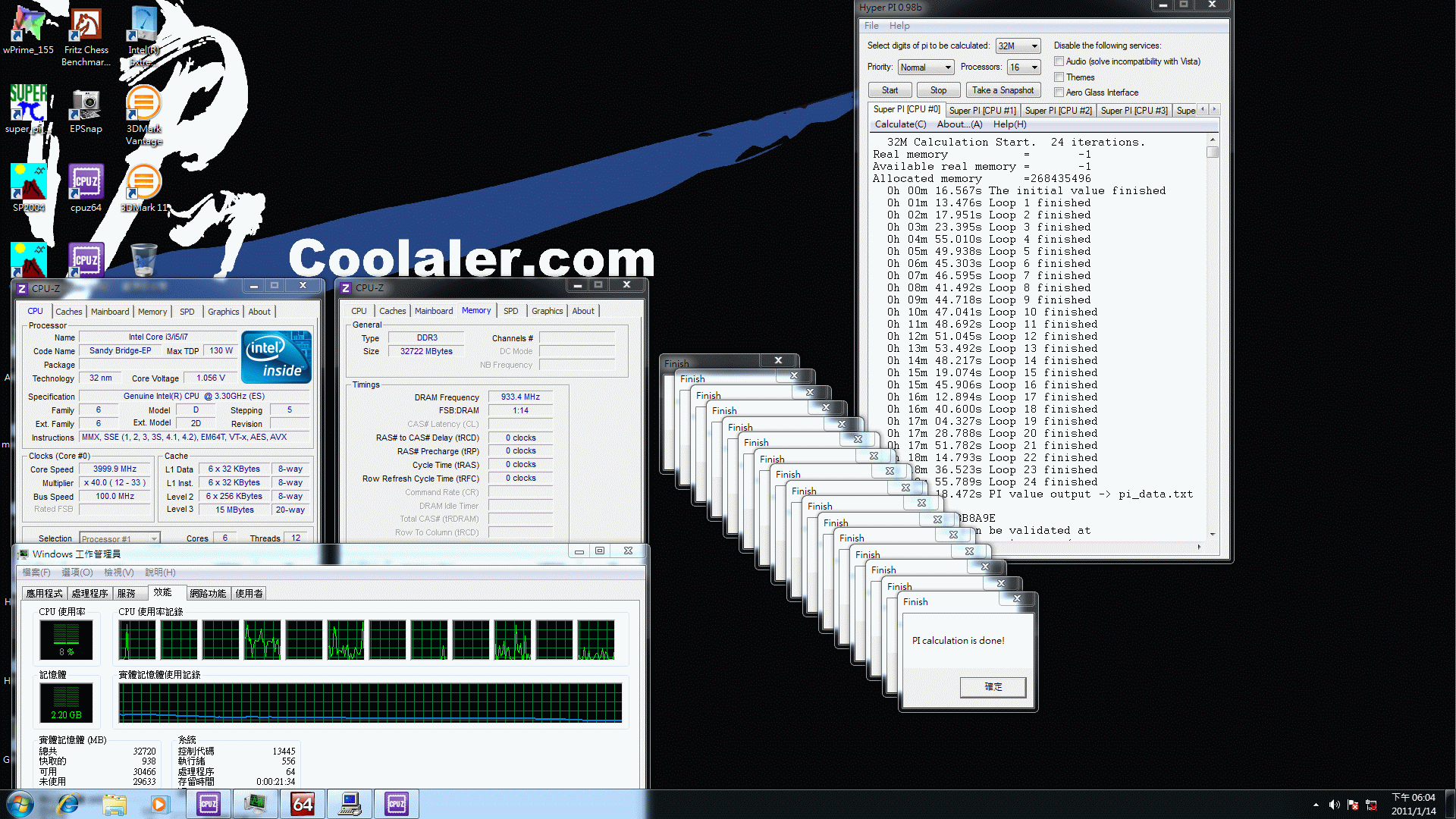Launch the super_pi desktop icon
Viewport: 1456px width, 819px height.
point(28,108)
